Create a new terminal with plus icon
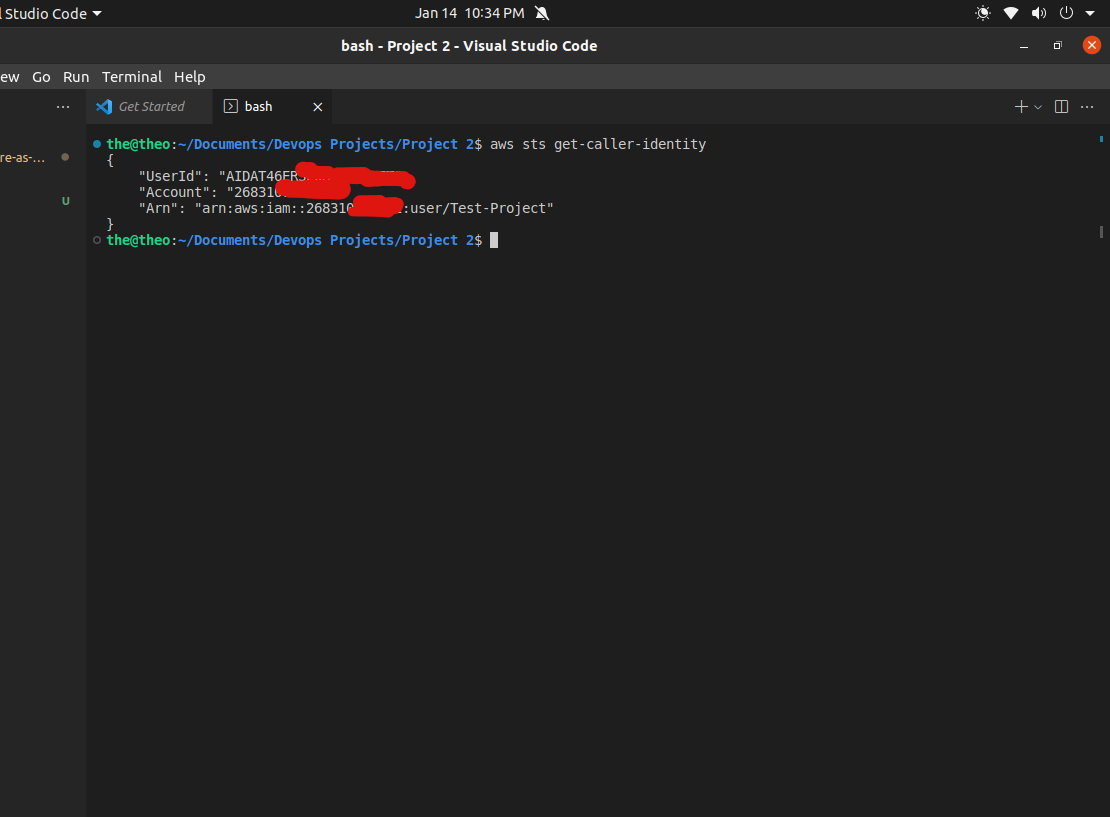The width and height of the screenshot is (1110, 817). (x=1020, y=107)
